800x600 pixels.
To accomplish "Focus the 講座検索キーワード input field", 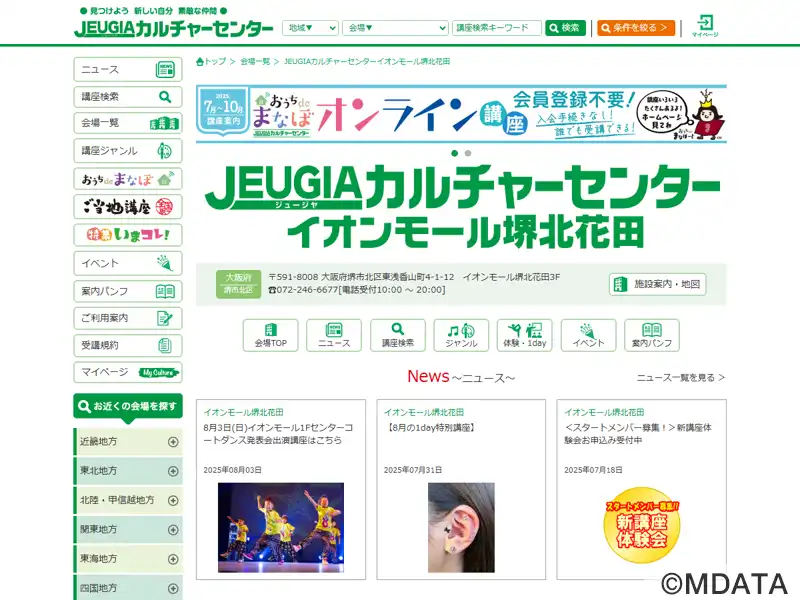I will [x=496, y=28].
